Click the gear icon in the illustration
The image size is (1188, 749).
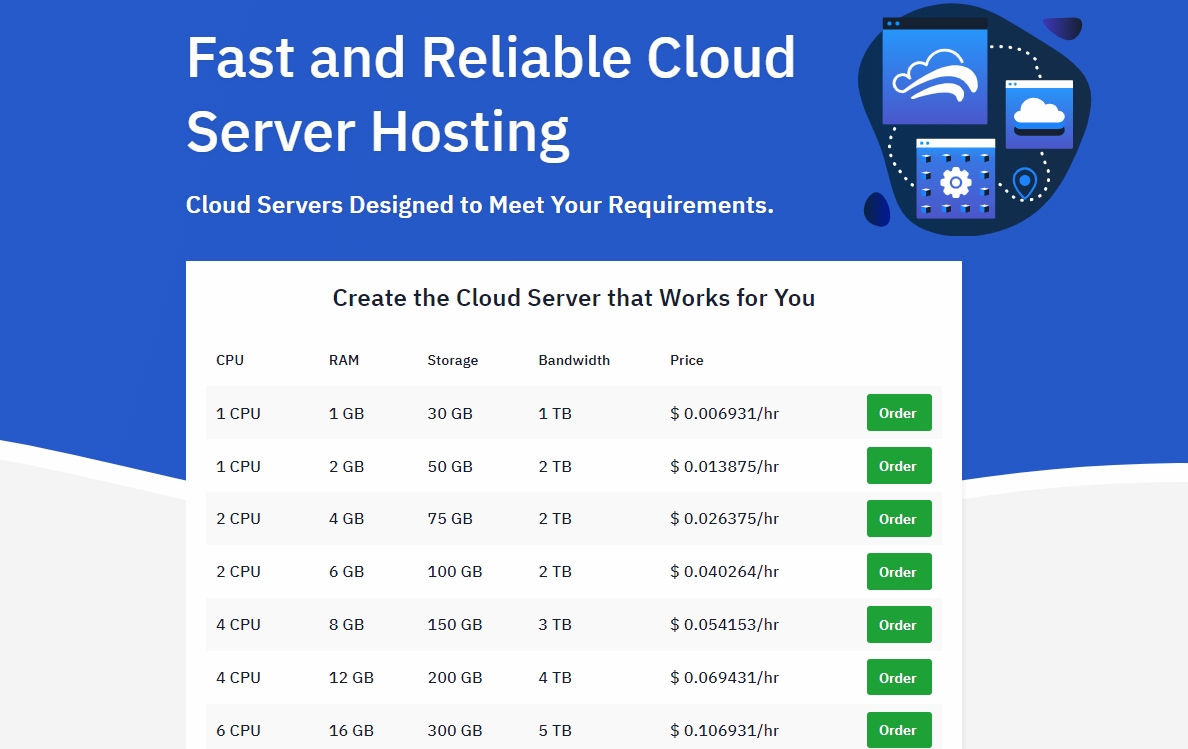pos(956,182)
